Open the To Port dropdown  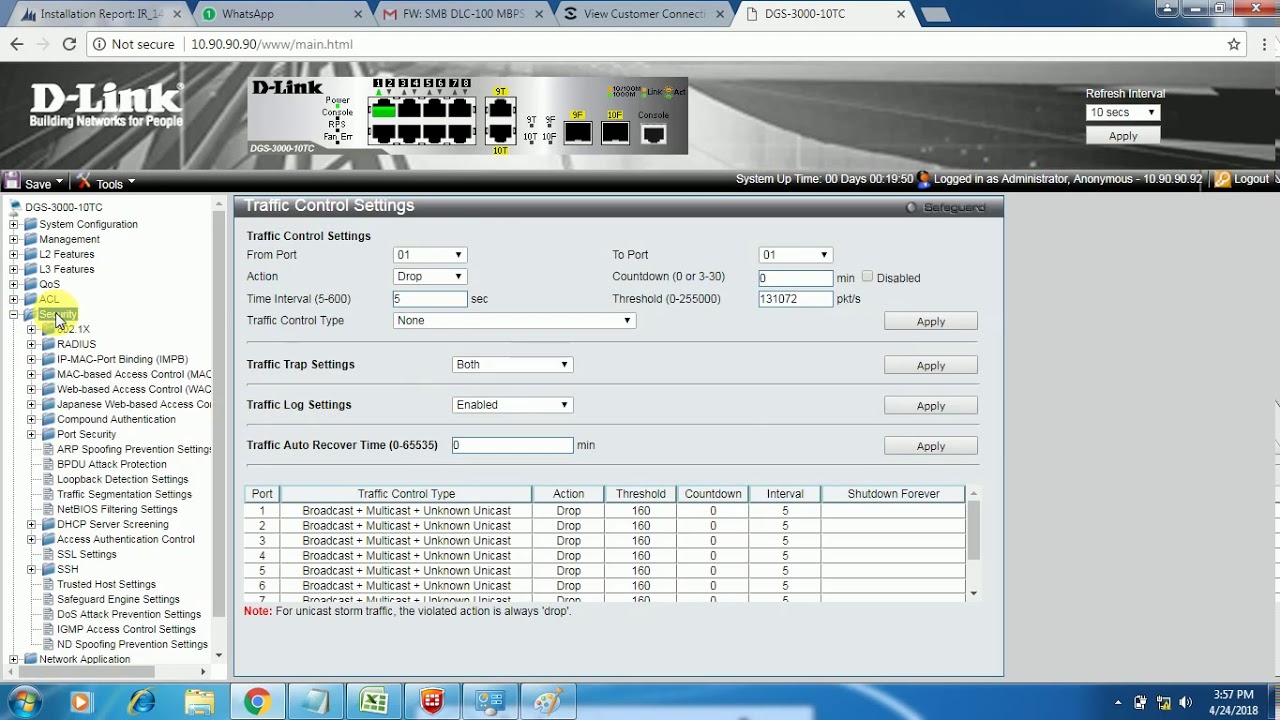click(794, 255)
